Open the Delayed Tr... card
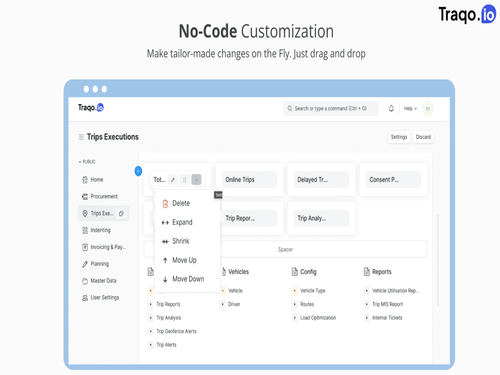Screen dimensions: 500x375 coord(321,180)
